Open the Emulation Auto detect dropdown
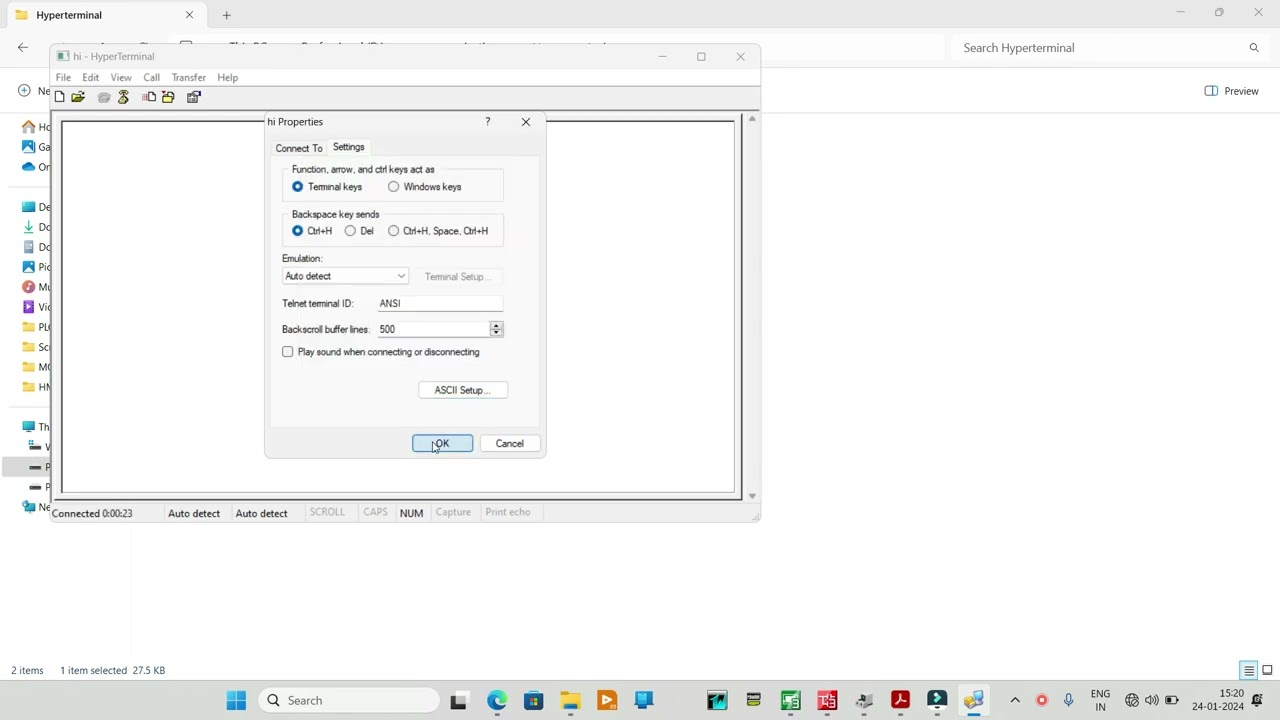The width and height of the screenshot is (1280, 720). pyautogui.click(x=344, y=276)
